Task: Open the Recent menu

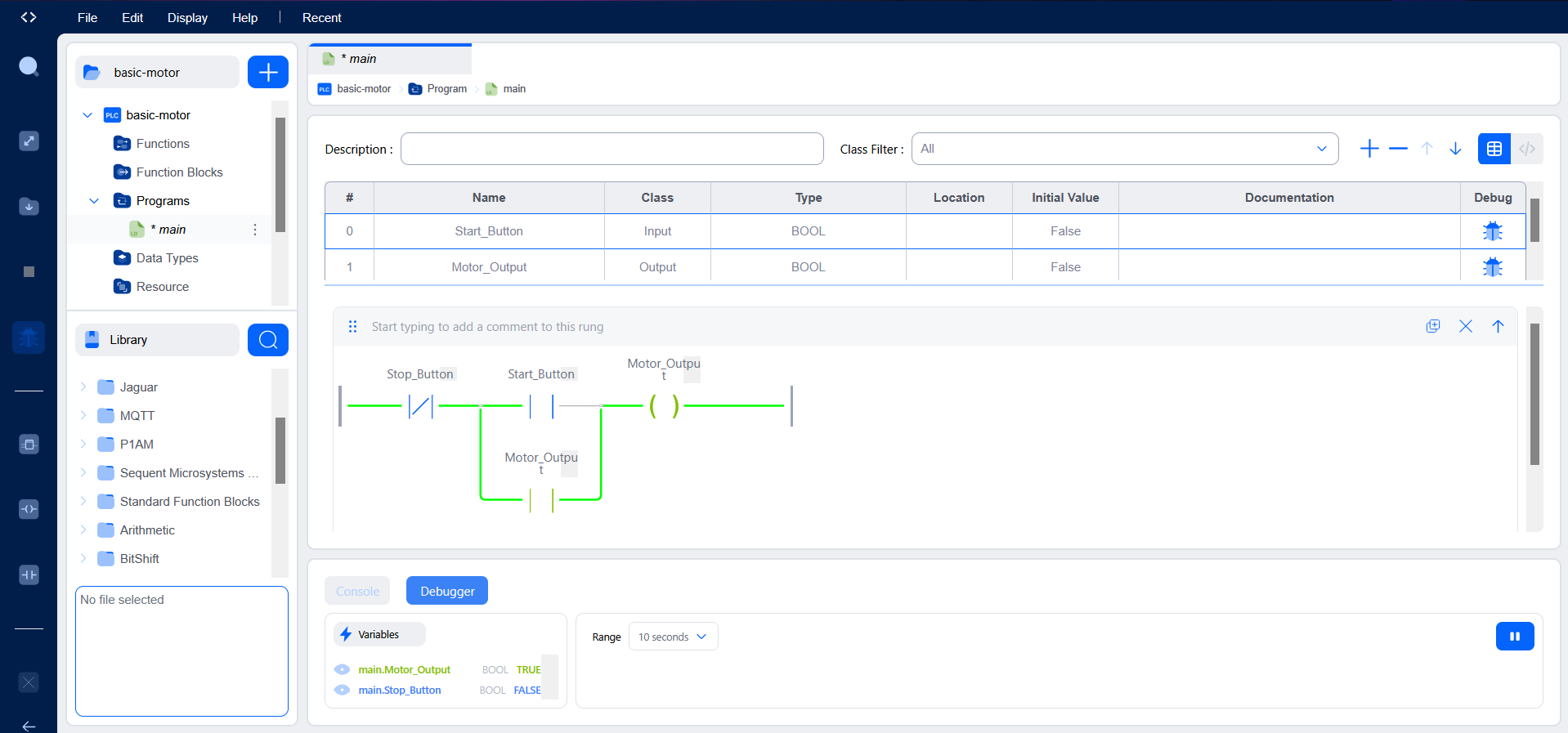Action: pos(322,17)
